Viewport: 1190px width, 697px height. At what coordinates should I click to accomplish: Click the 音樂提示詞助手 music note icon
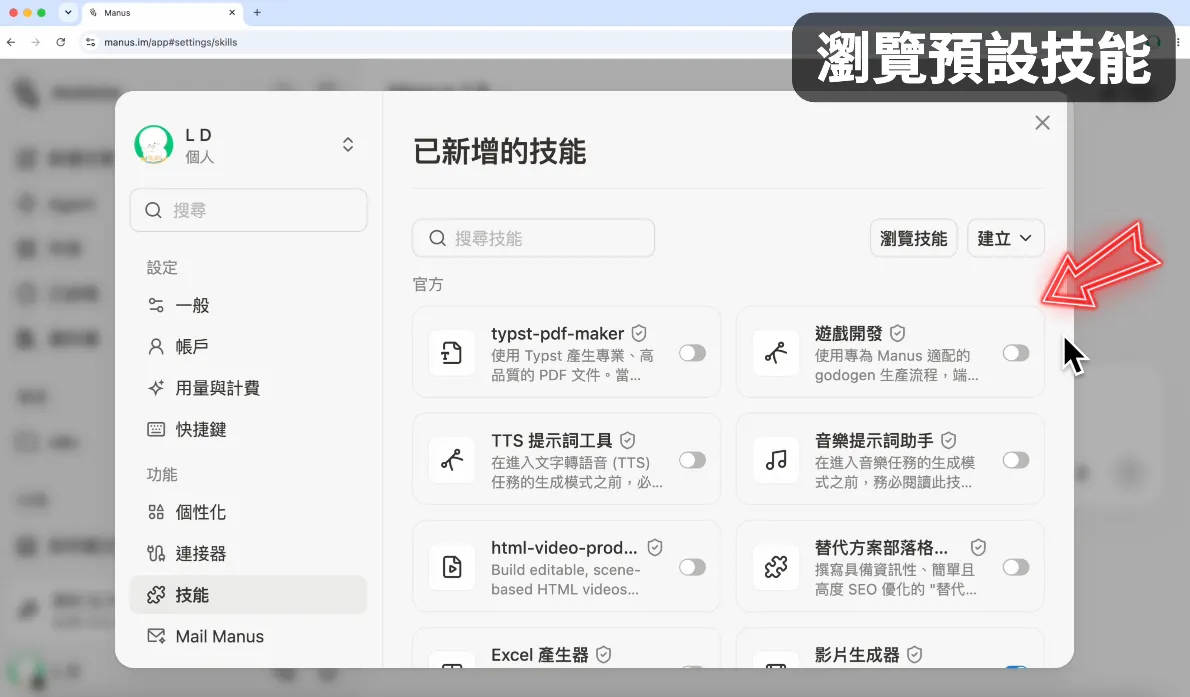[776, 460]
